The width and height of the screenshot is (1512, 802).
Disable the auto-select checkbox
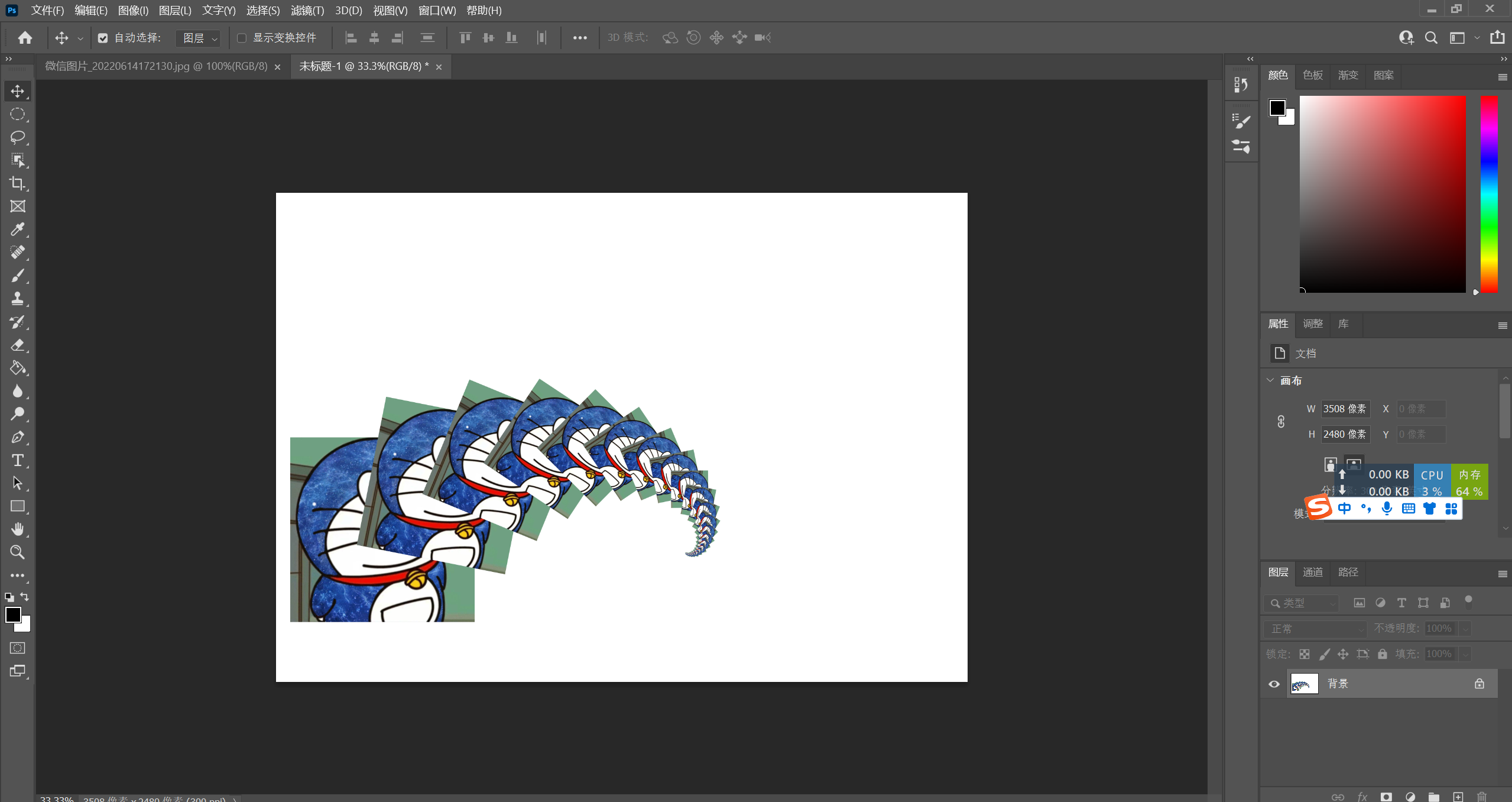click(103, 38)
